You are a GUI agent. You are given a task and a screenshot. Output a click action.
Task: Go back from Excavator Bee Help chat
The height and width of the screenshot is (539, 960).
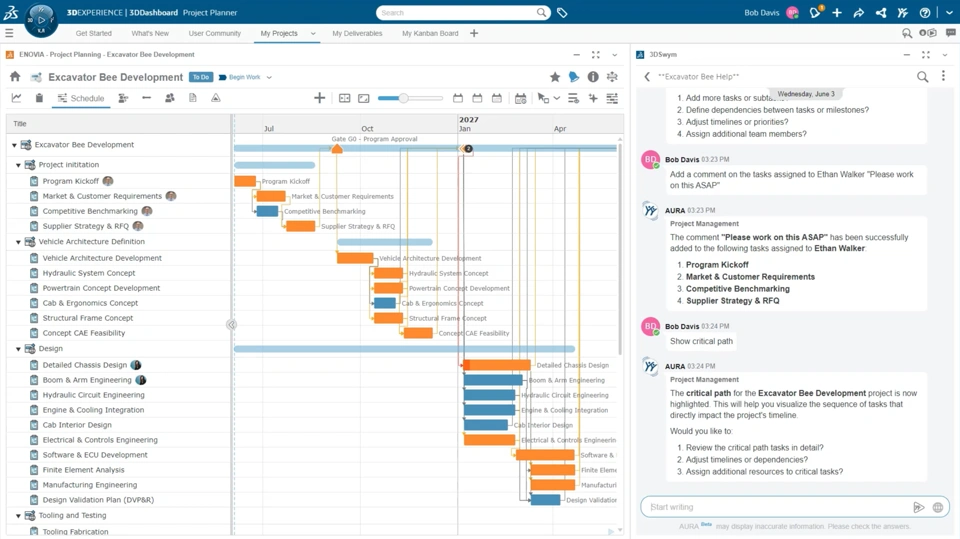647,77
